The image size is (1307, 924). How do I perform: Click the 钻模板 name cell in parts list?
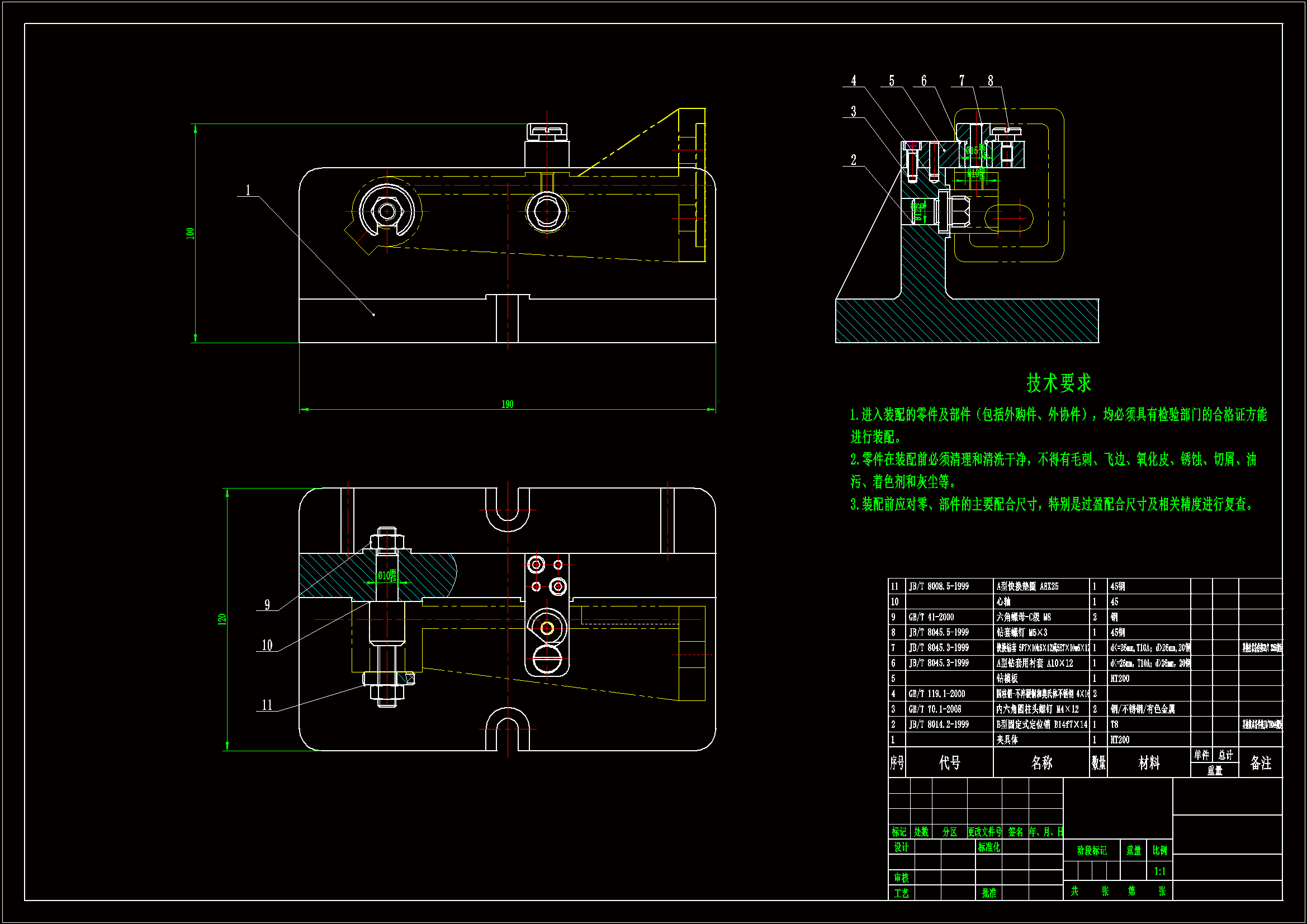click(1007, 678)
